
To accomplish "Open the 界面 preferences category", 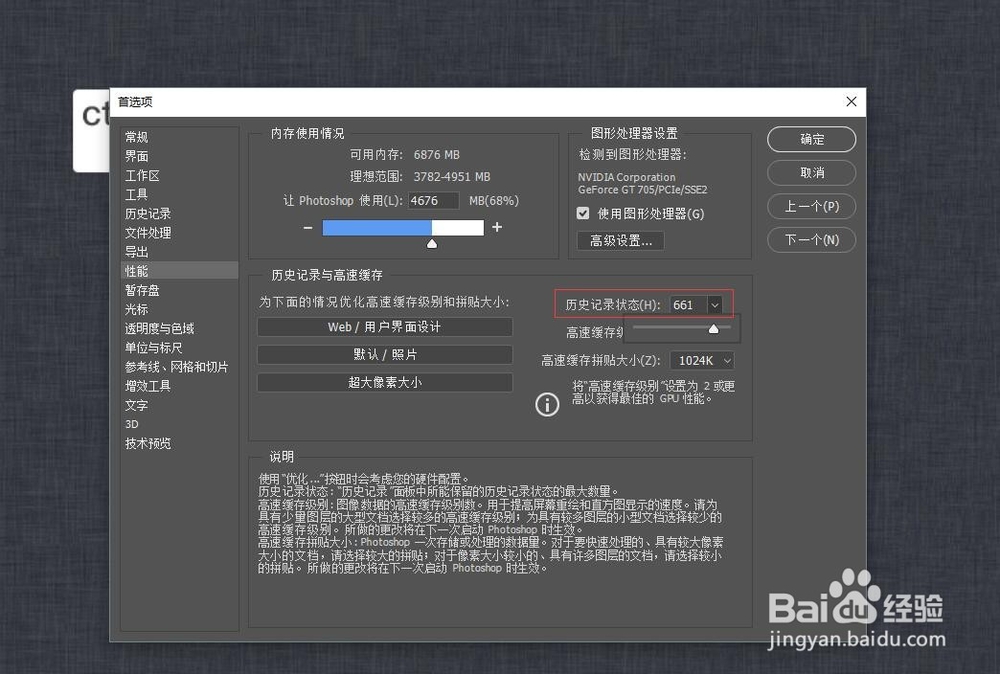I will tap(136, 156).
